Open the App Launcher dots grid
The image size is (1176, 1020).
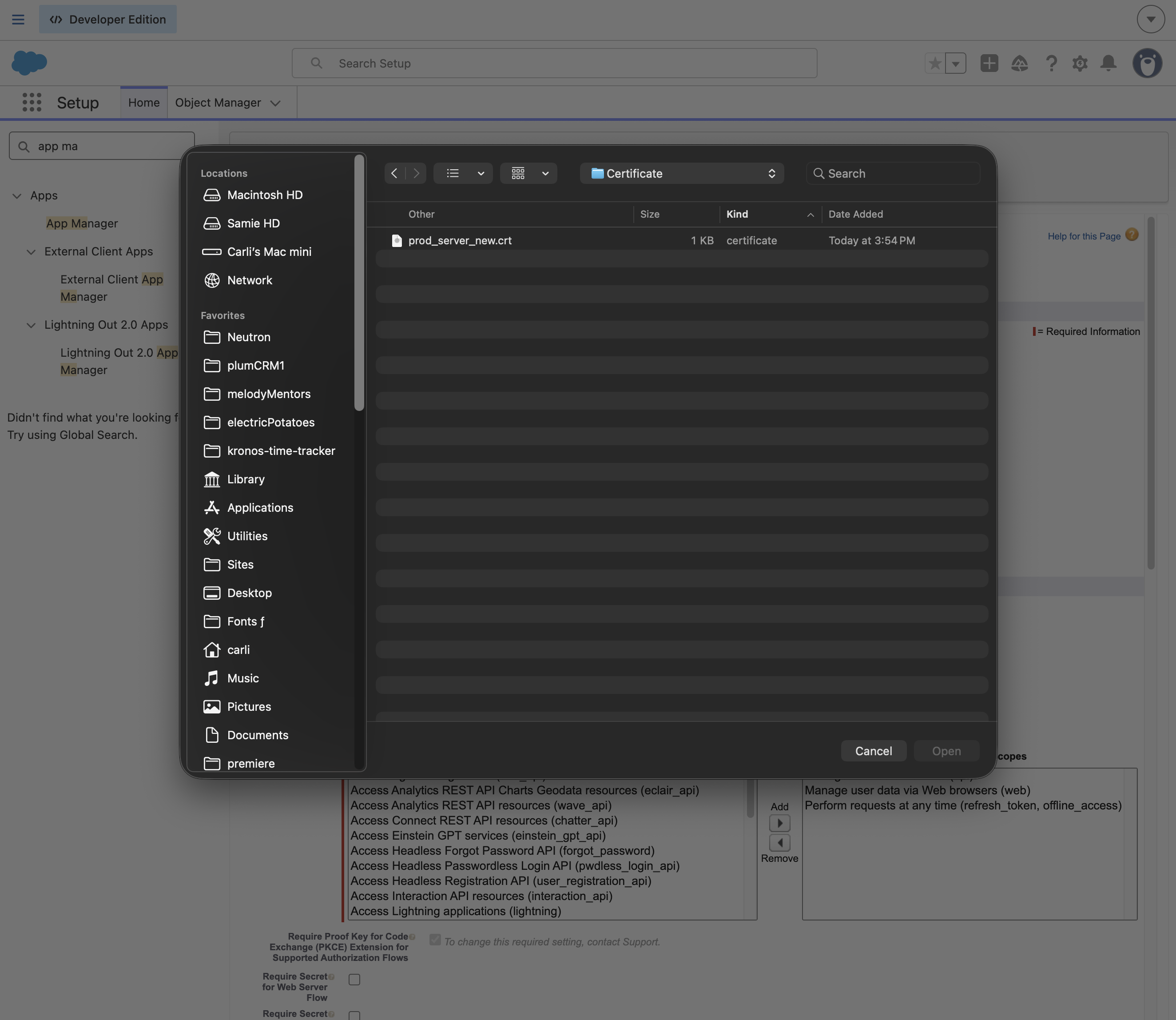(32, 103)
